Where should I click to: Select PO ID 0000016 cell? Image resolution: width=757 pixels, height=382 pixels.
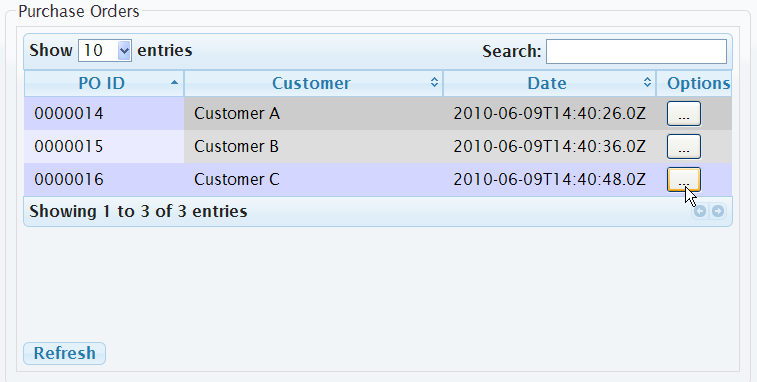click(x=104, y=180)
